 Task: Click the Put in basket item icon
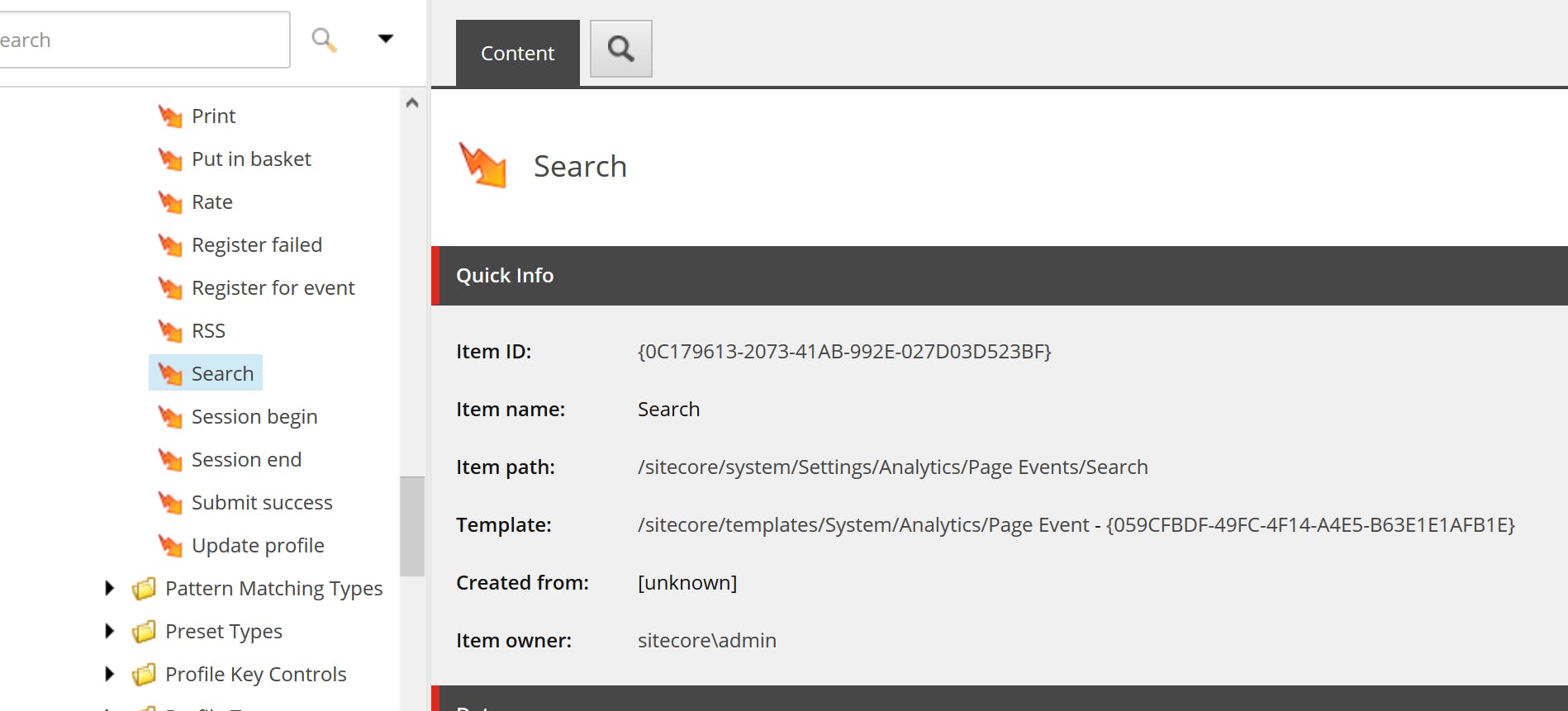pyautogui.click(x=170, y=159)
